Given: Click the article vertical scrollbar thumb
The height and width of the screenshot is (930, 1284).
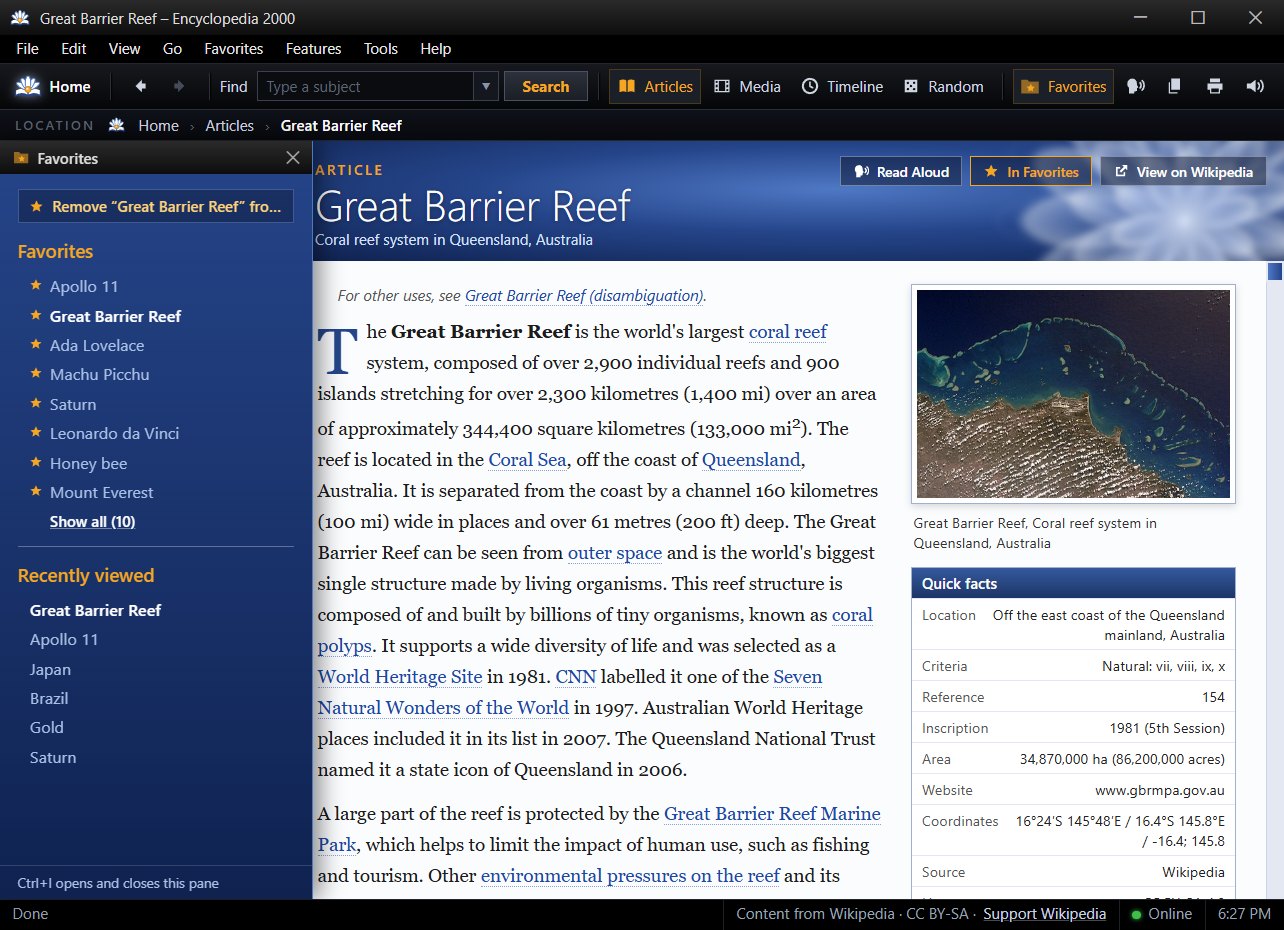Looking at the screenshot, I should [x=1275, y=271].
